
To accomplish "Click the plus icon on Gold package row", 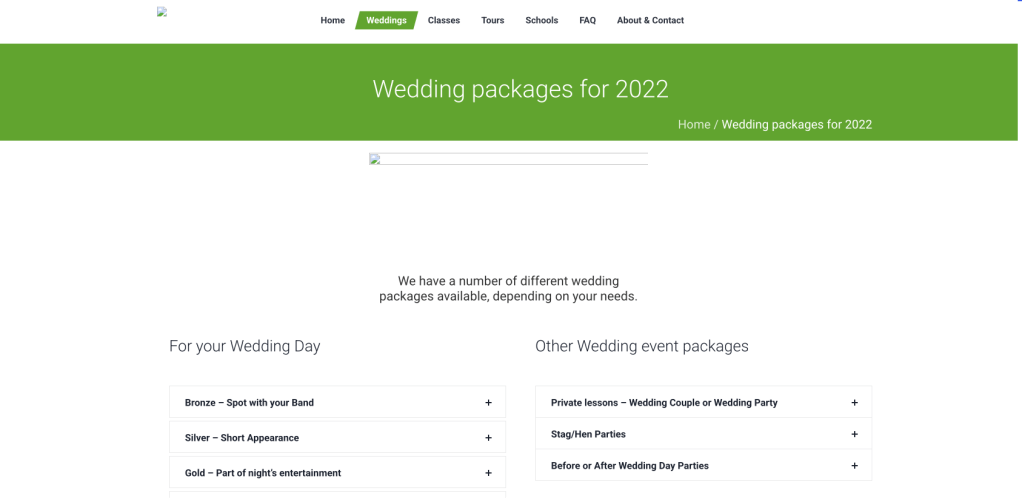I will pyautogui.click(x=488, y=473).
